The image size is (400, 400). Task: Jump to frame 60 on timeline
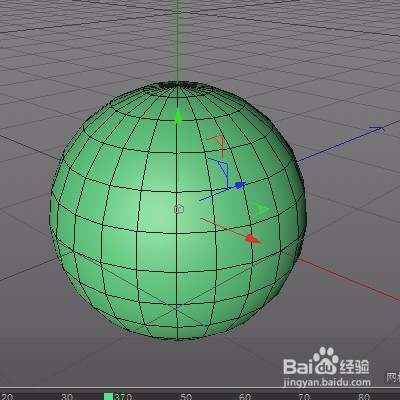point(245,397)
